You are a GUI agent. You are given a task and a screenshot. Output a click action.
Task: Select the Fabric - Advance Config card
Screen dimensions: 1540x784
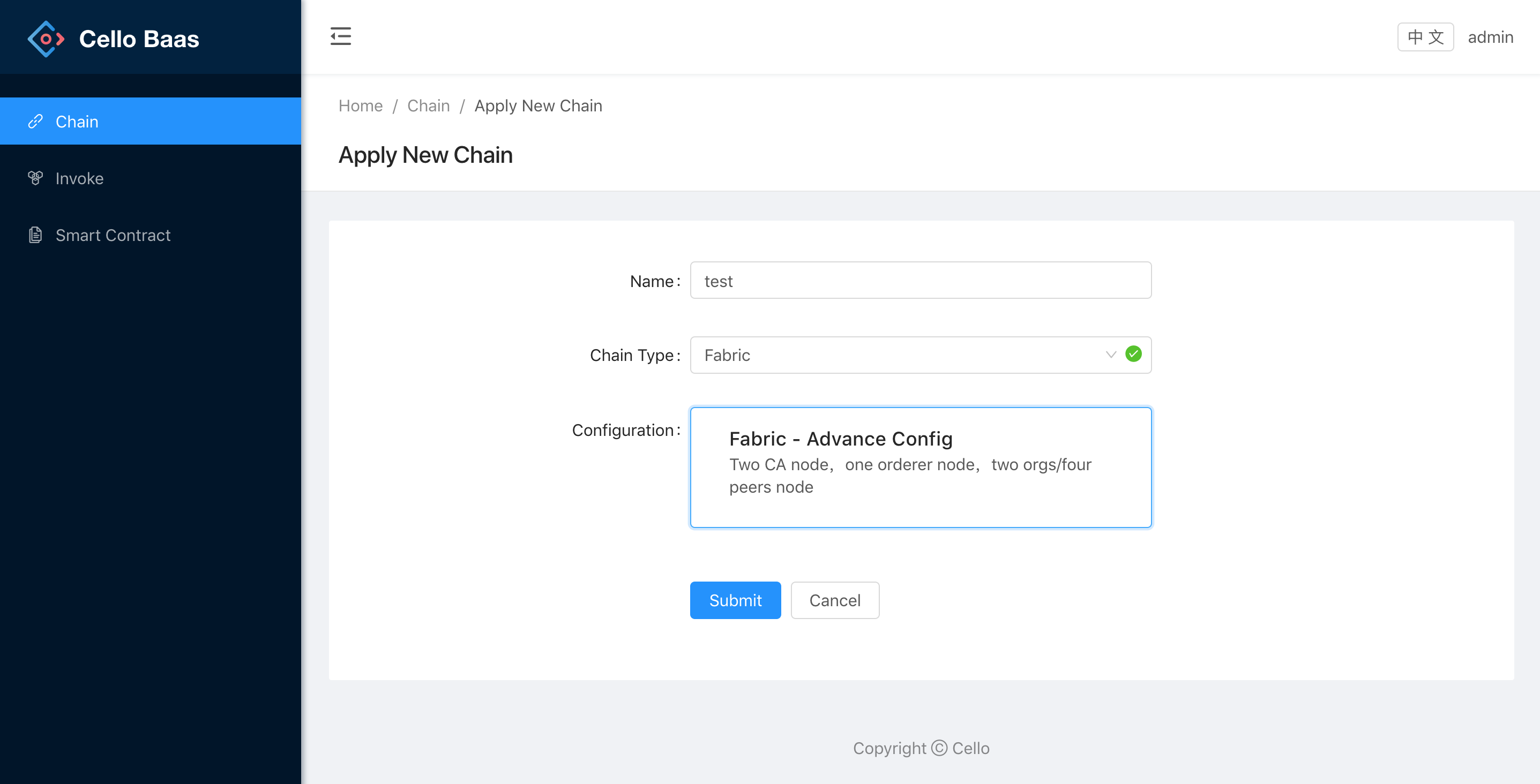point(921,468)
